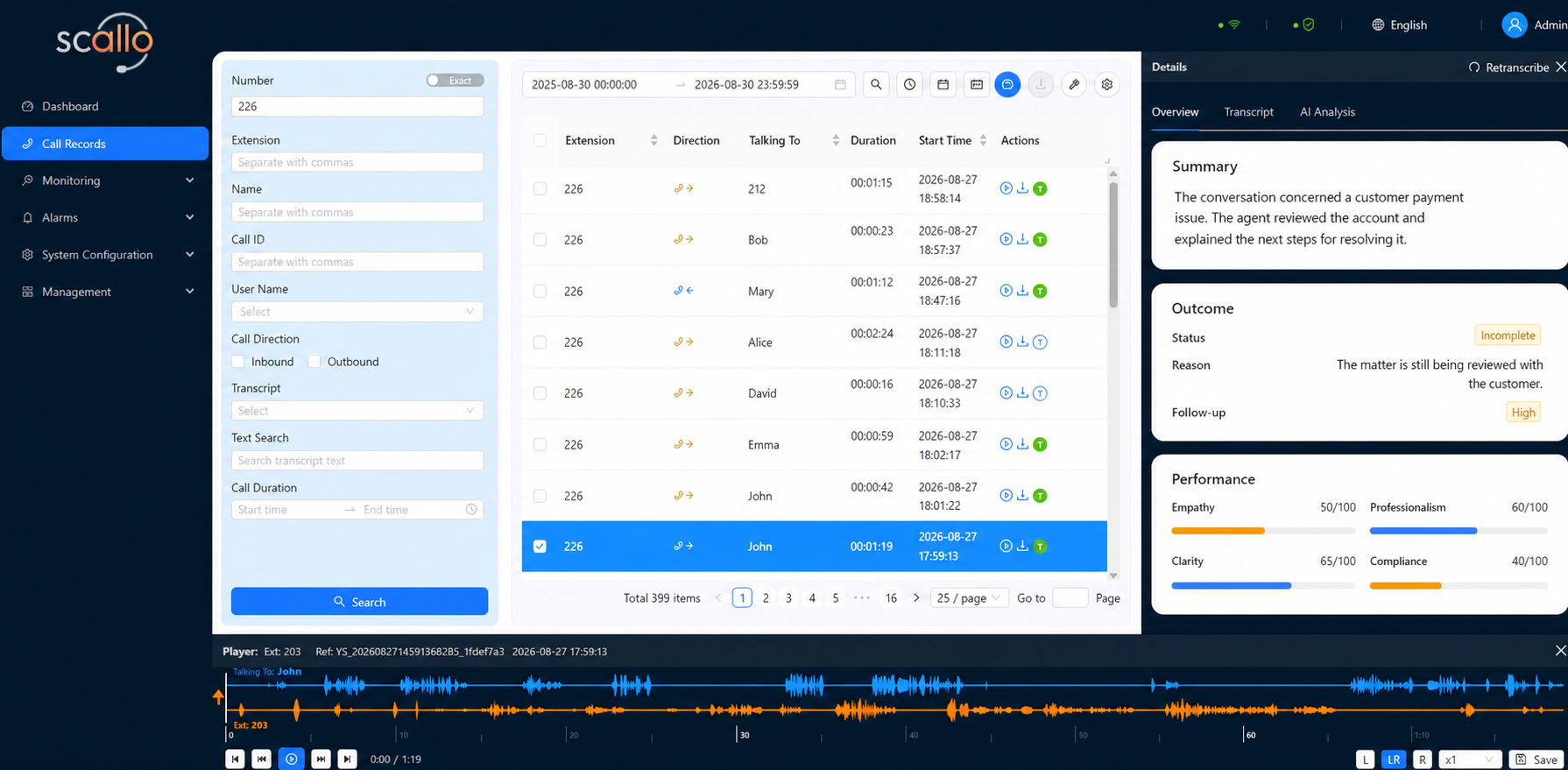Image resolution: width=1568 pixels, height=770 pixels.
Task: Click the outlined transcript icon for the Alice call
Action: (x=1040, y=343)
